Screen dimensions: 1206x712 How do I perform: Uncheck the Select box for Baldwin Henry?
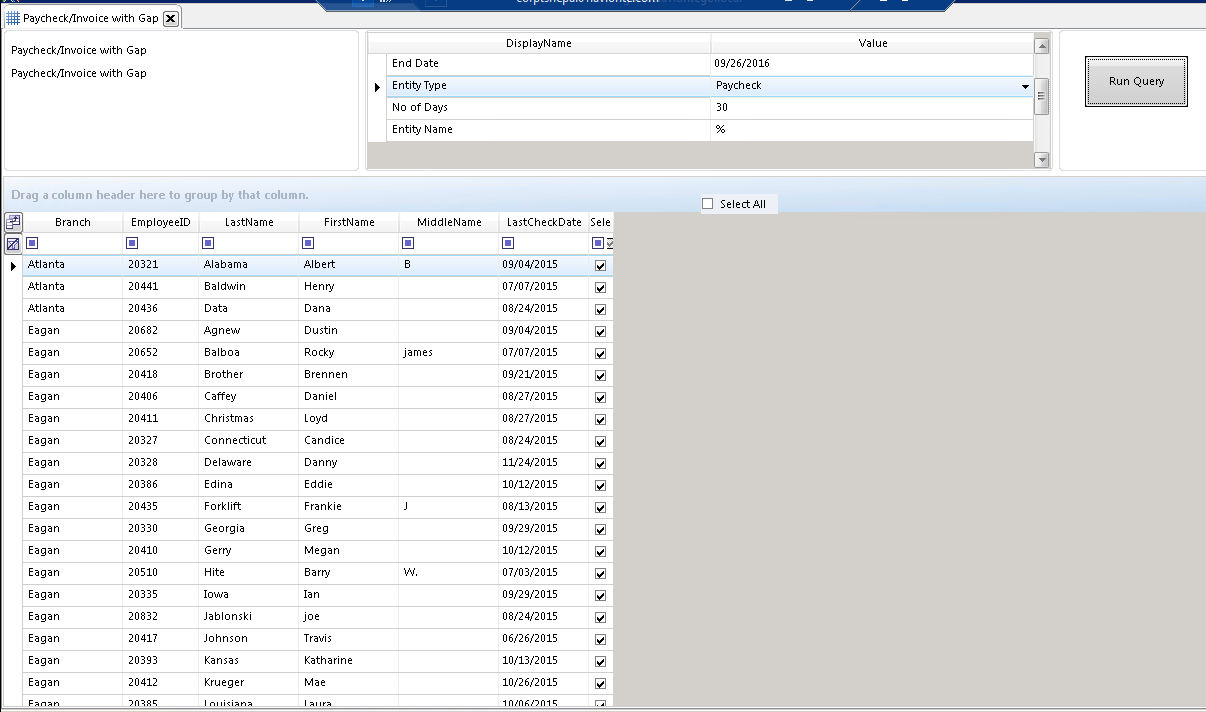pyautogui.click(x=600, y=288)
